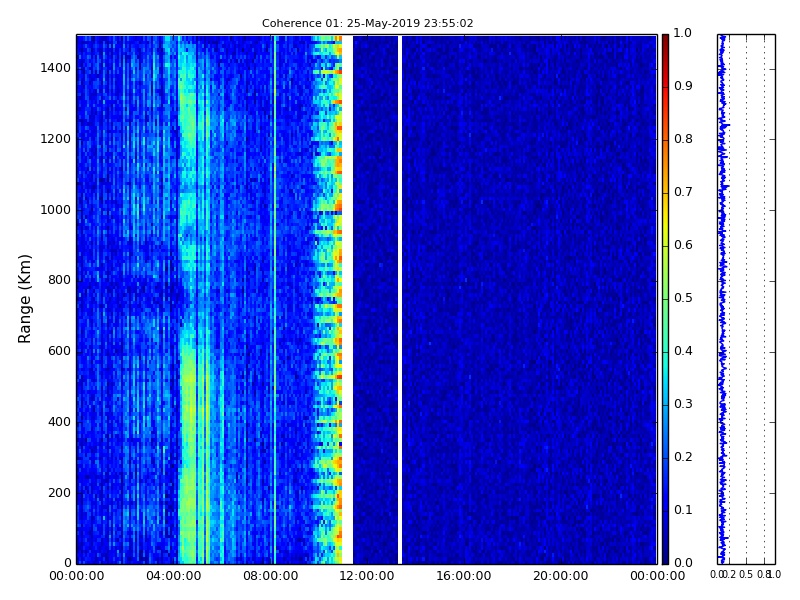This screenshot has width=800, height=600.
Task: Click the 1.0 colorbar label
Action: coord(683,33)
